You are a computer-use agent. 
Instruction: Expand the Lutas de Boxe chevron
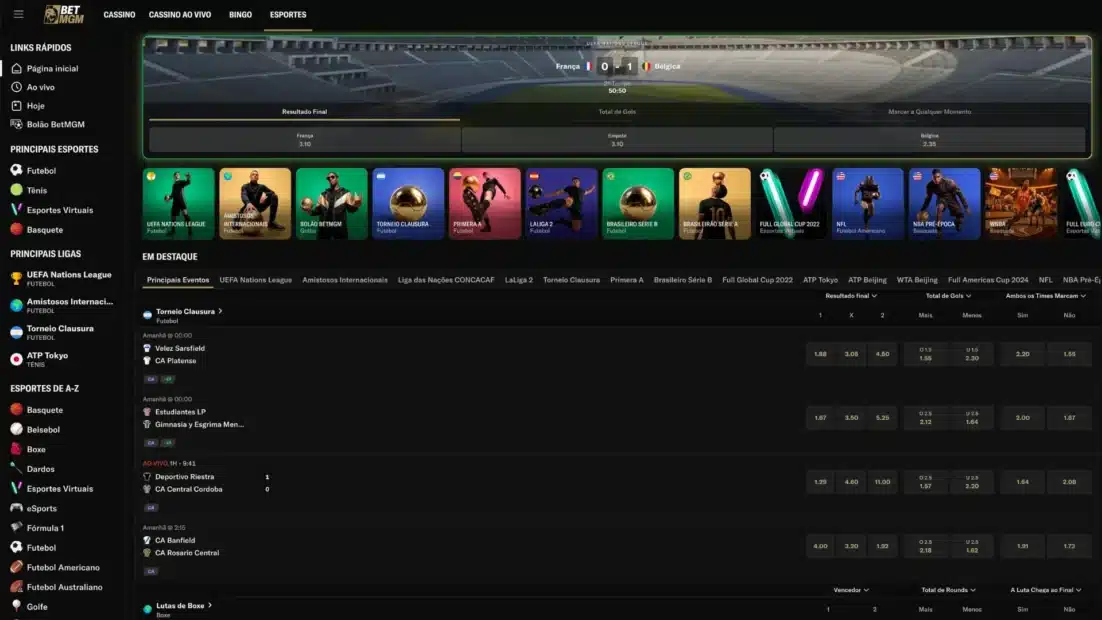tap(209, 605)
